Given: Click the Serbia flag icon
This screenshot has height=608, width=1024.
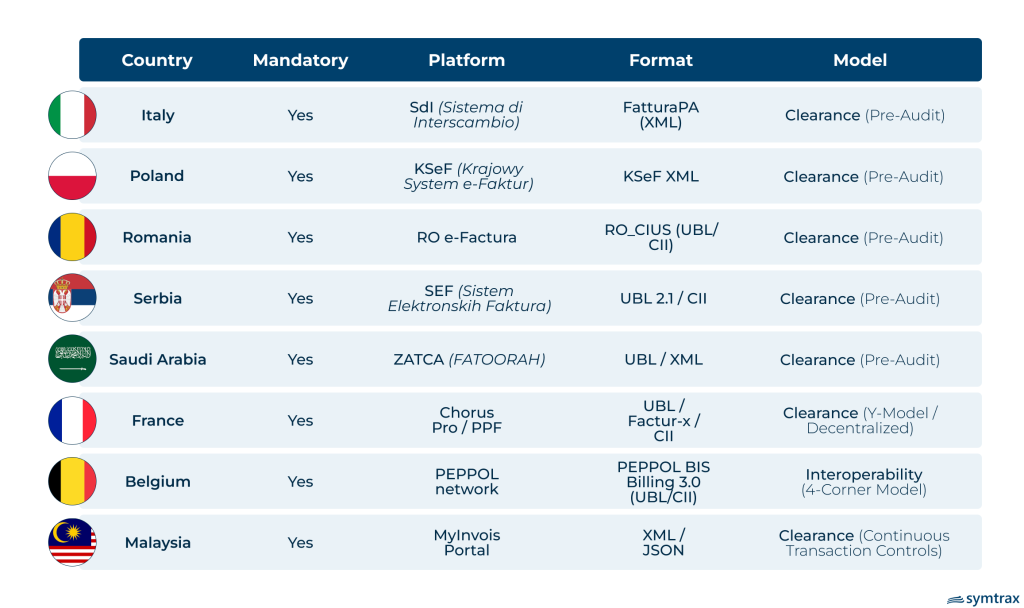Looking at the screenshot, I should point(72,298).
